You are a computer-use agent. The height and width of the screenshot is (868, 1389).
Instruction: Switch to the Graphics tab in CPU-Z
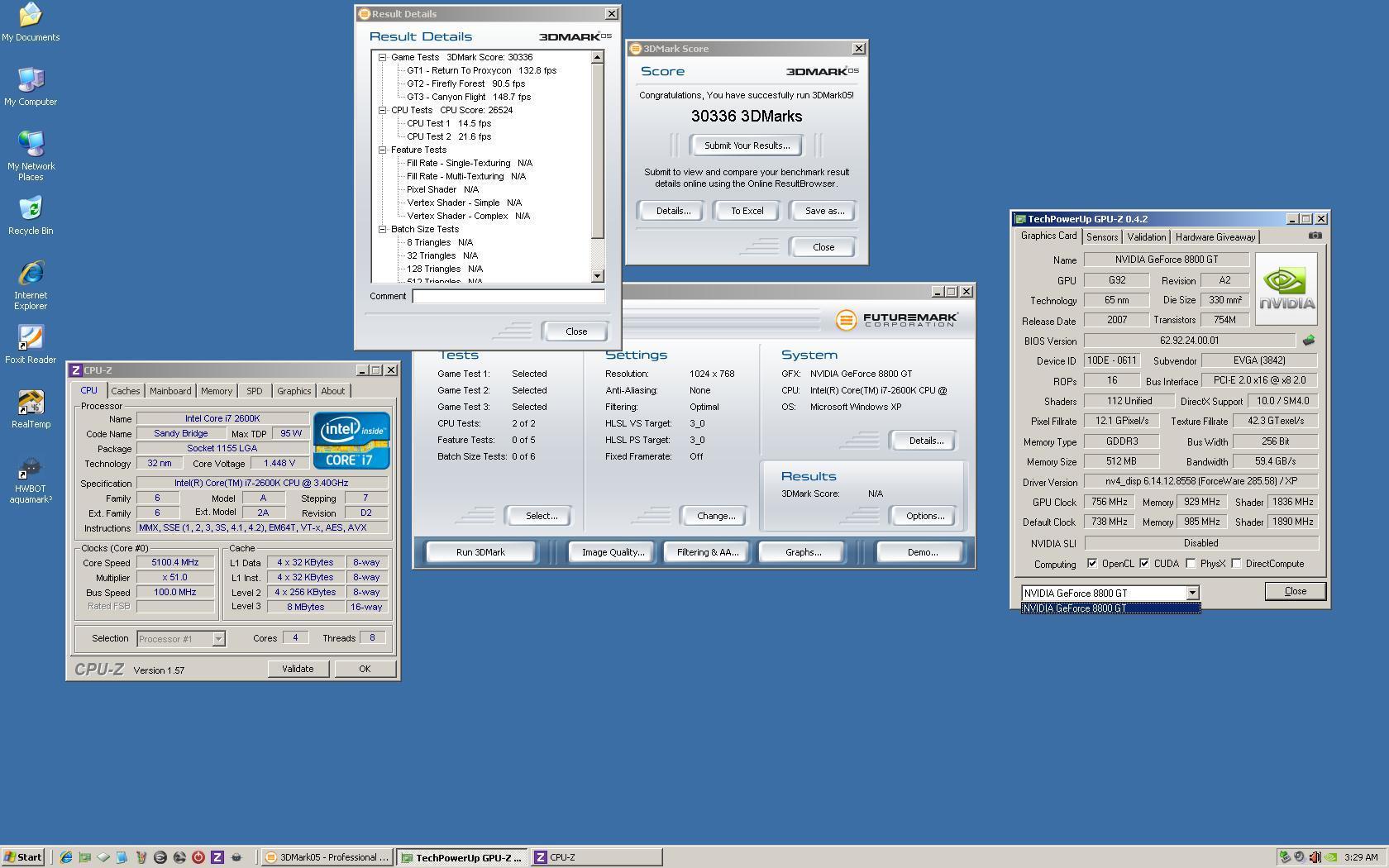[294, 391]
